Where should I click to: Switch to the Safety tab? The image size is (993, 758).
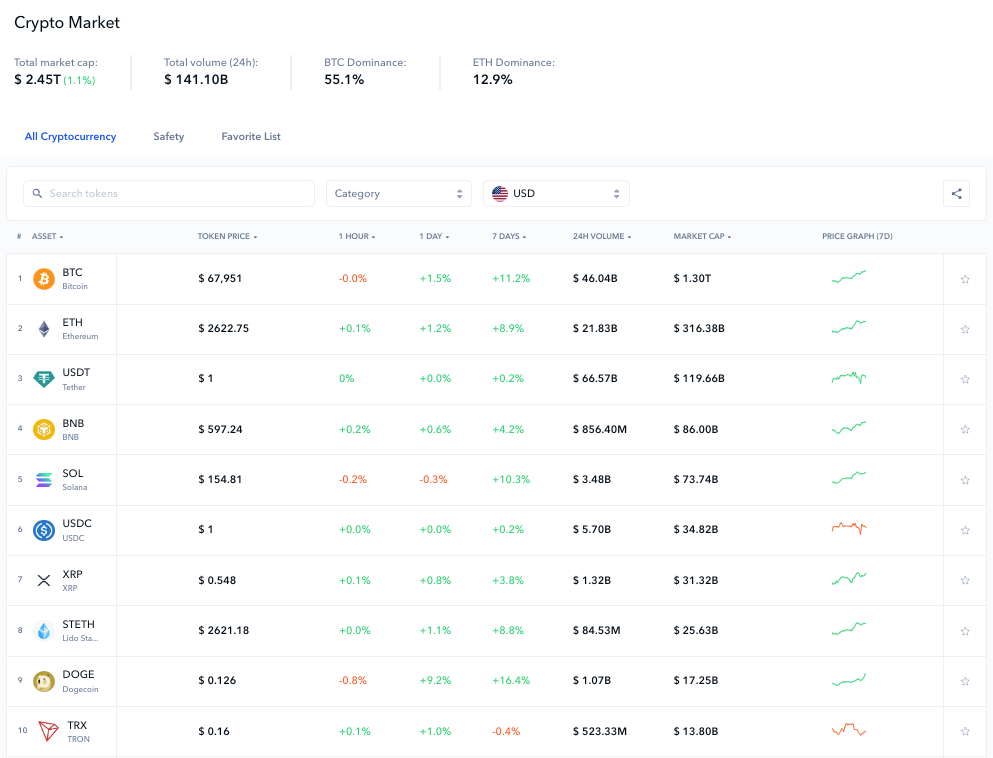[x=168, y=136]
